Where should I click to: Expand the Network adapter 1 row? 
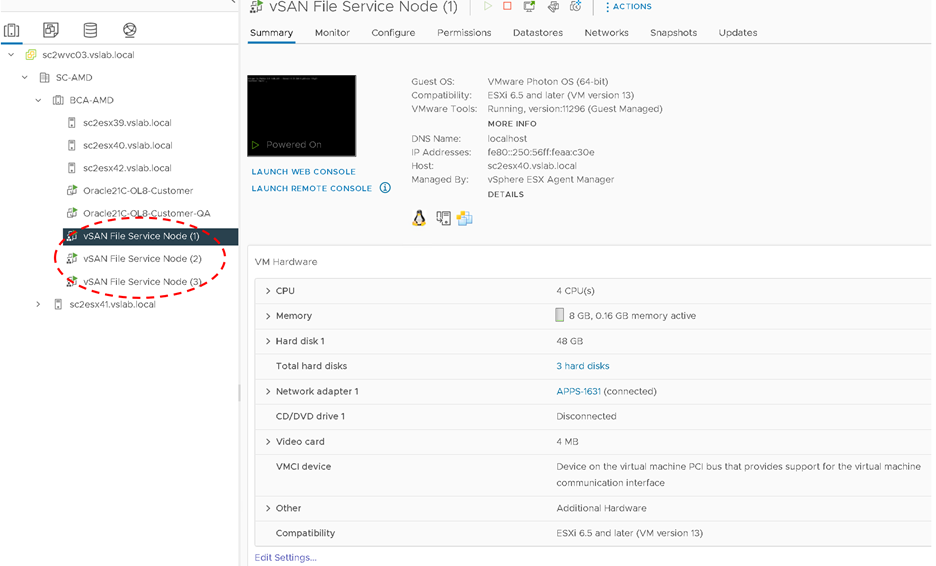click(268, 392)
